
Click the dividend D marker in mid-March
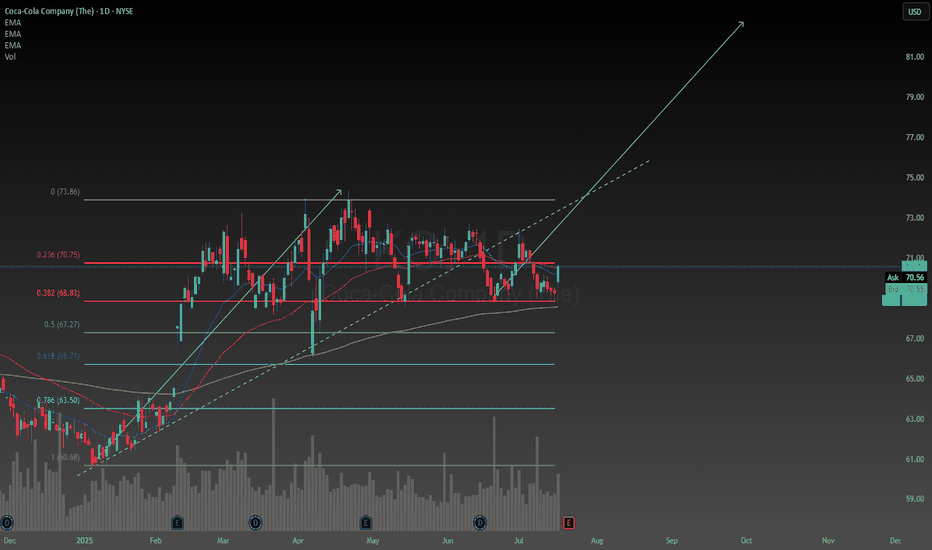coord(256,523)
